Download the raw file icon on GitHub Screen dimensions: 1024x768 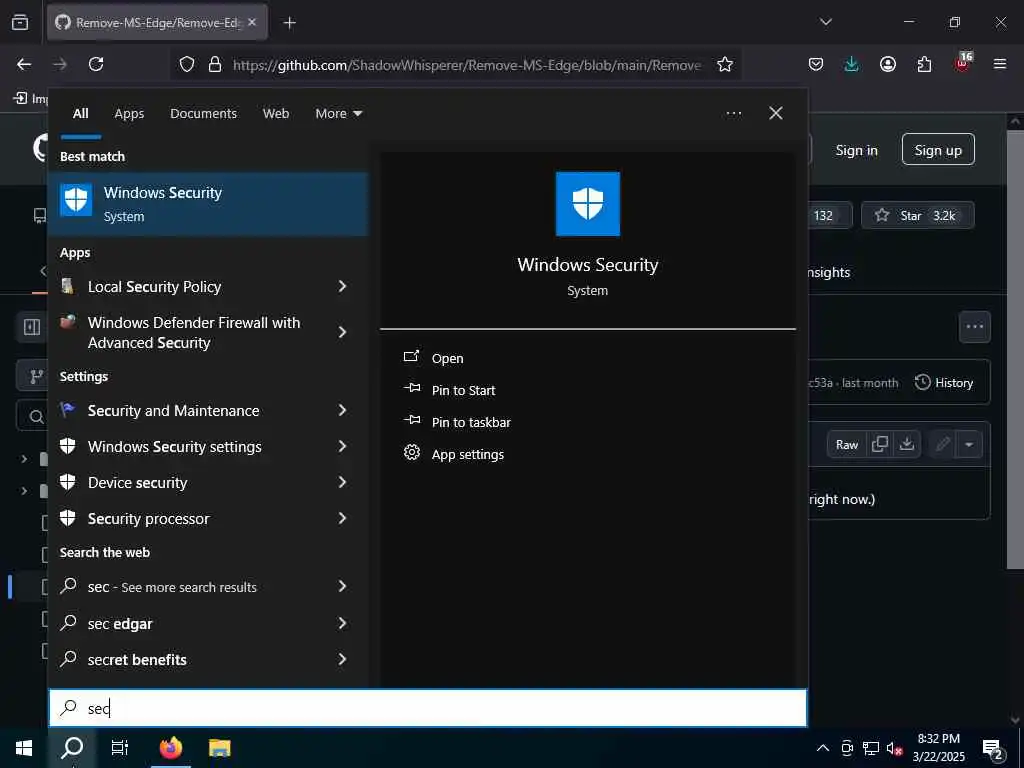point(906,445)
